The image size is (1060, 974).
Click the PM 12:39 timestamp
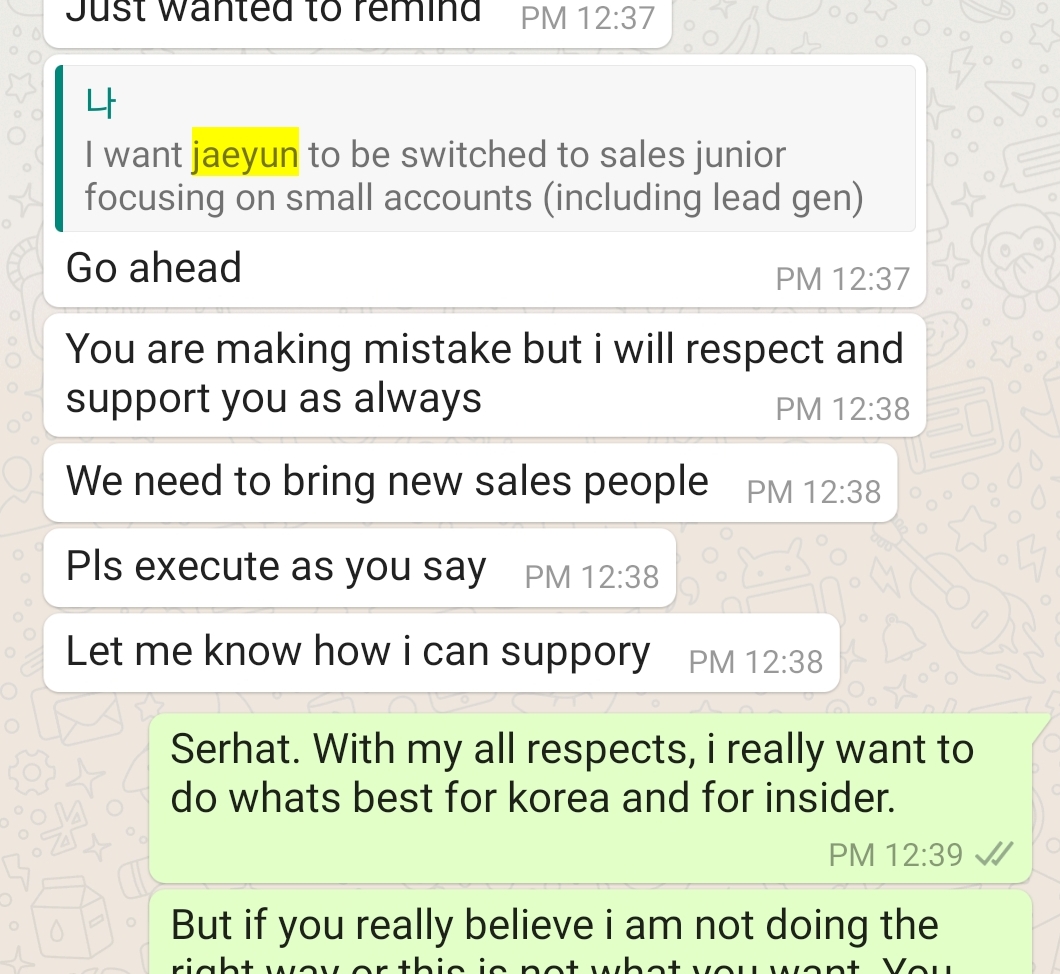coord(895,855)
